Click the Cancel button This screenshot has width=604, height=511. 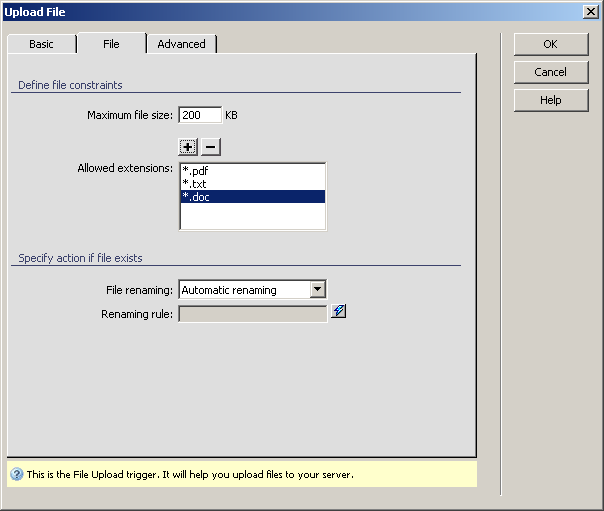click(550, 72)
